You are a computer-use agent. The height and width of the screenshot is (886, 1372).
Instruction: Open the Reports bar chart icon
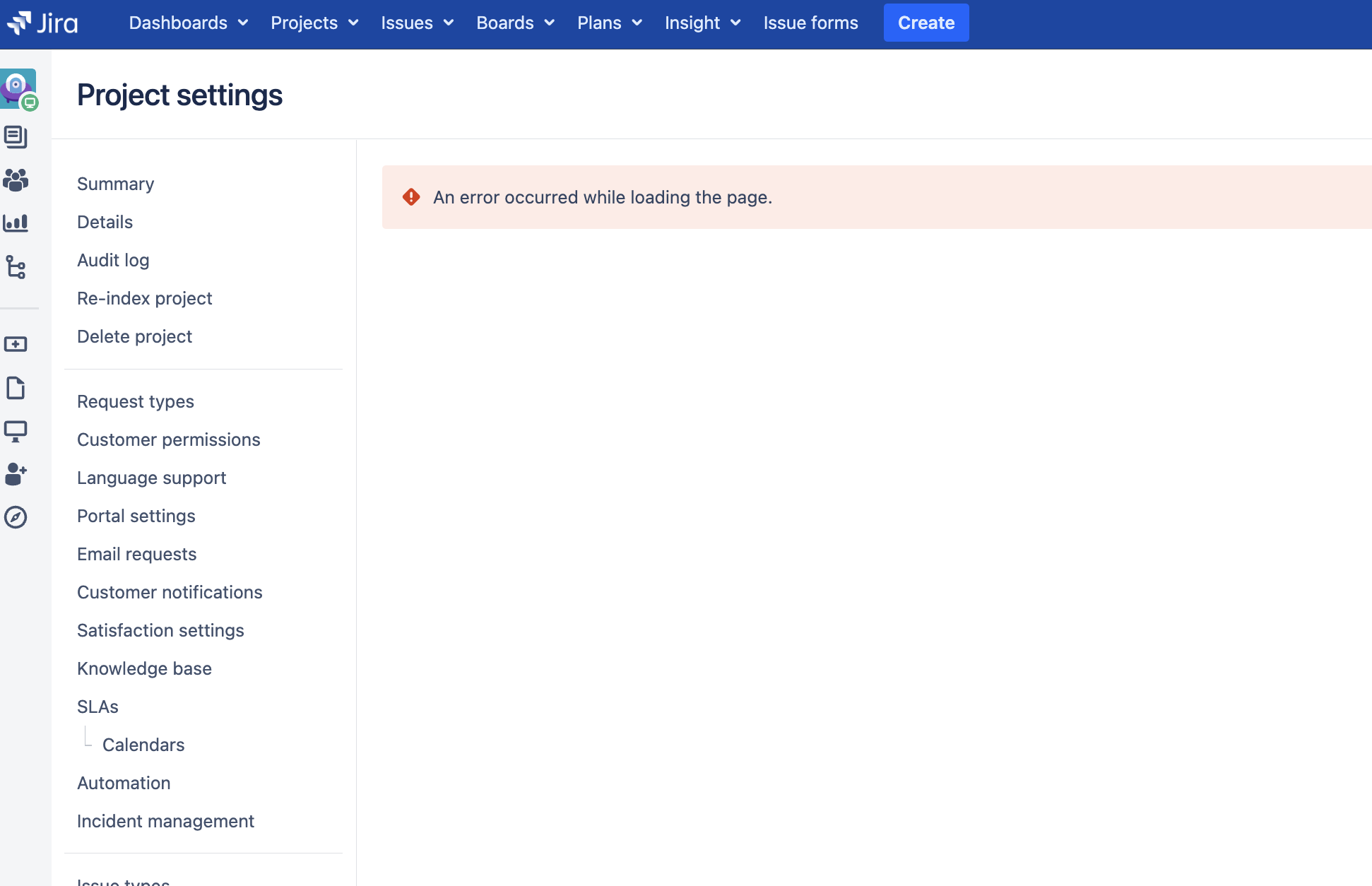pyautogui.click(x=16, y=223)
